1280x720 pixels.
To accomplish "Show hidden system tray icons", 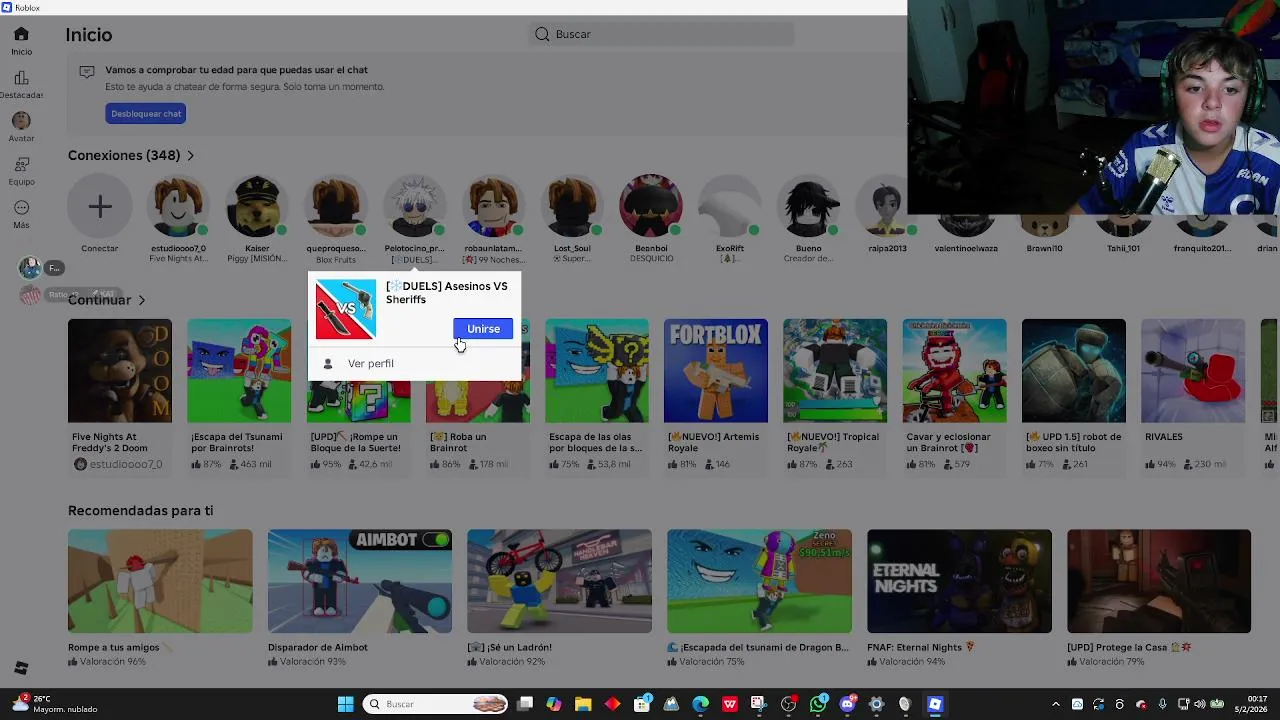I will pos(1055,704).
